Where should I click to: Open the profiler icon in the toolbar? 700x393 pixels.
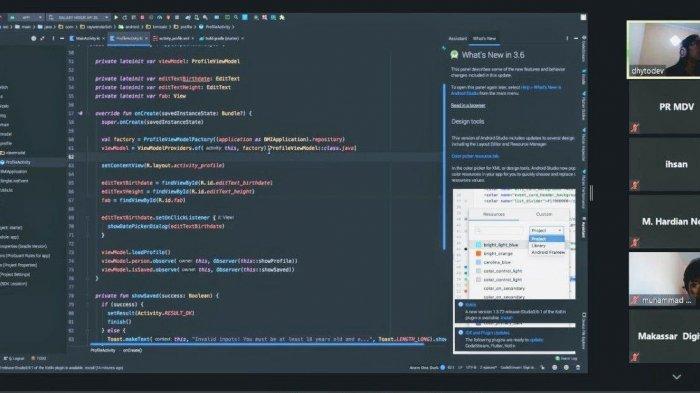(159, 17)
